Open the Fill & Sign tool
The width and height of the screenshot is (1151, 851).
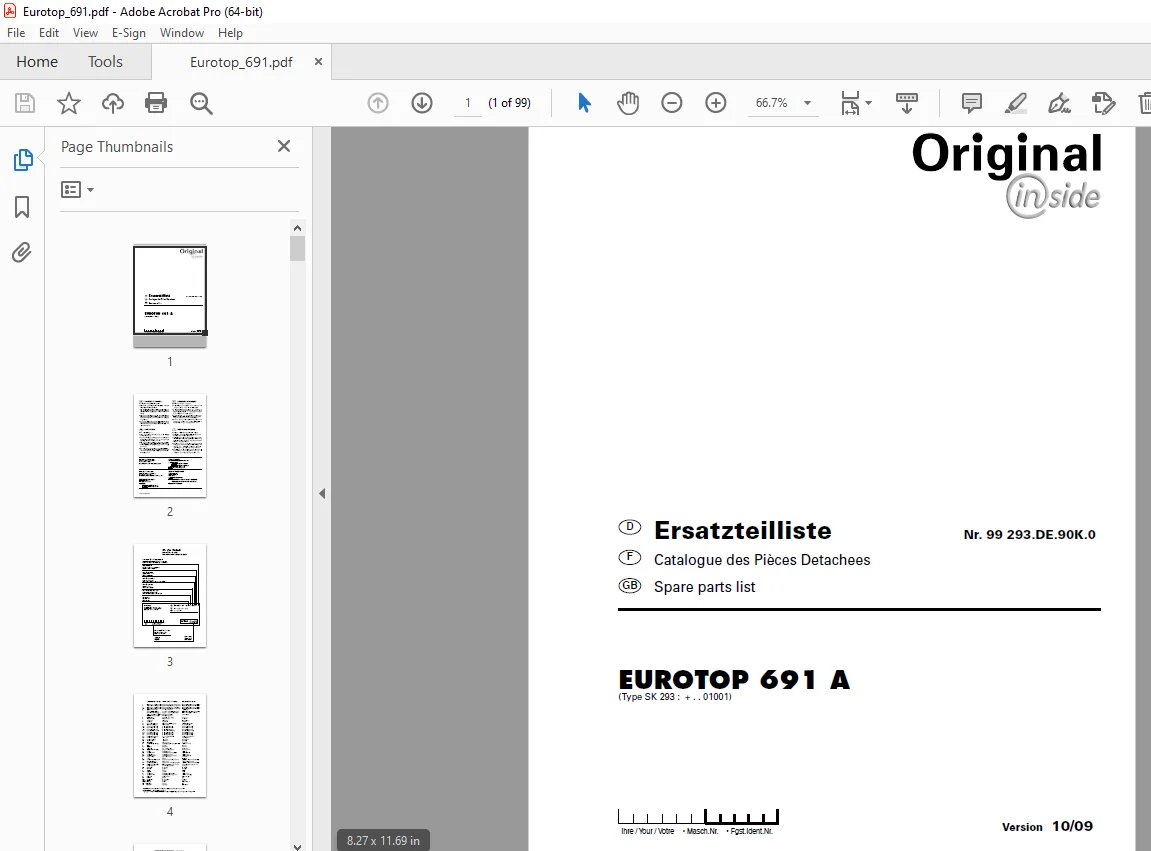pos(1059,103)
